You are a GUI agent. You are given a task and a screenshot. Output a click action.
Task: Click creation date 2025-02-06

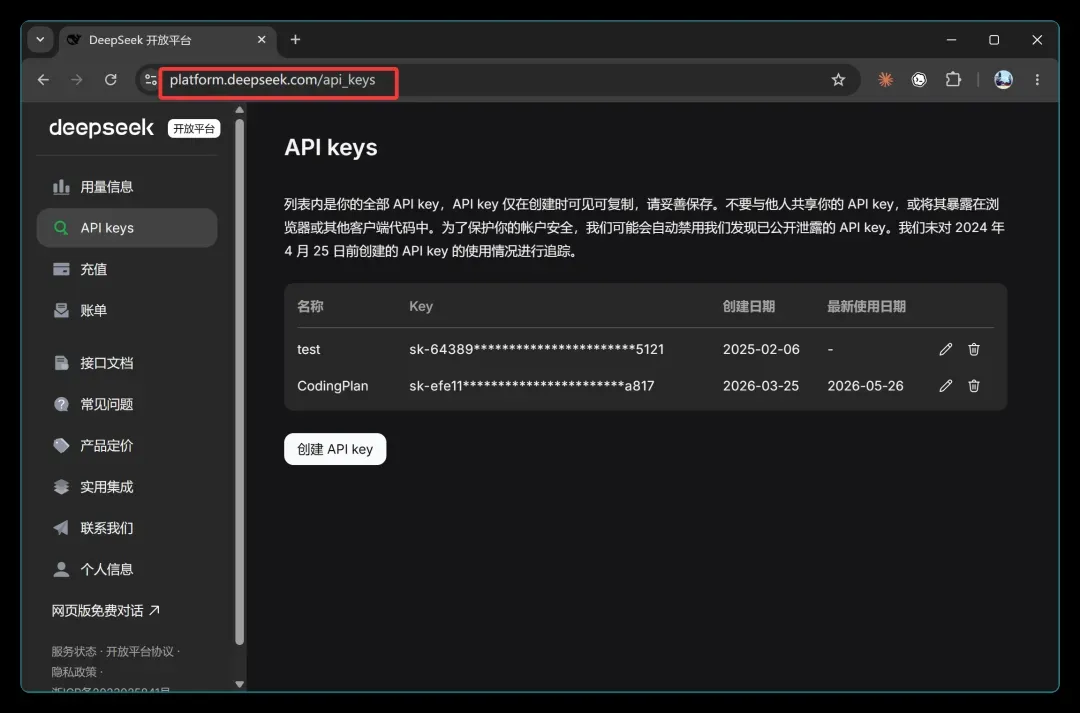click(761, 349)
